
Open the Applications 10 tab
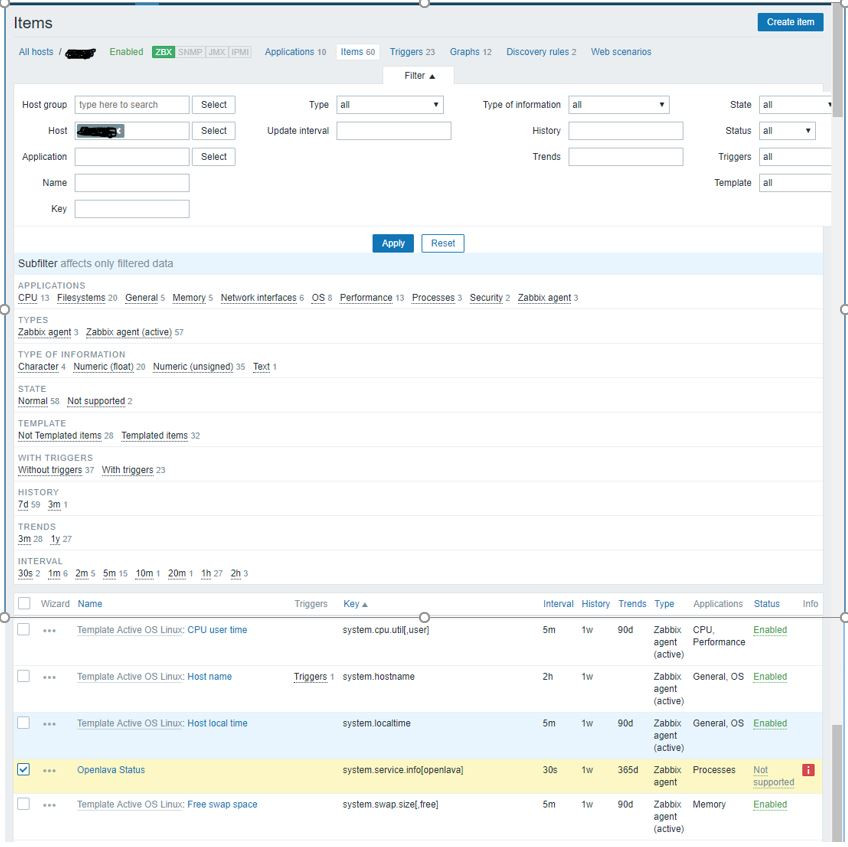pyautogui.click(x=295, y=52)
